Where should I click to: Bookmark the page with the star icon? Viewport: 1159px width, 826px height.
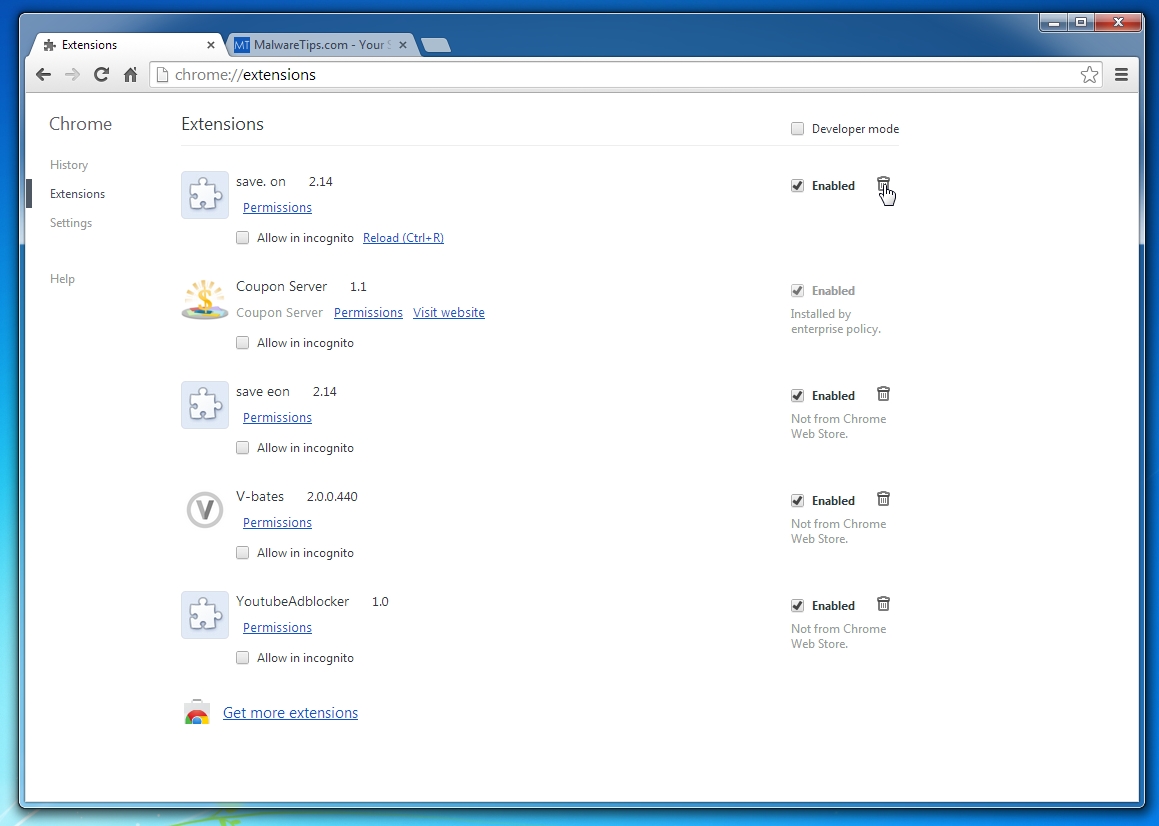1089,74
